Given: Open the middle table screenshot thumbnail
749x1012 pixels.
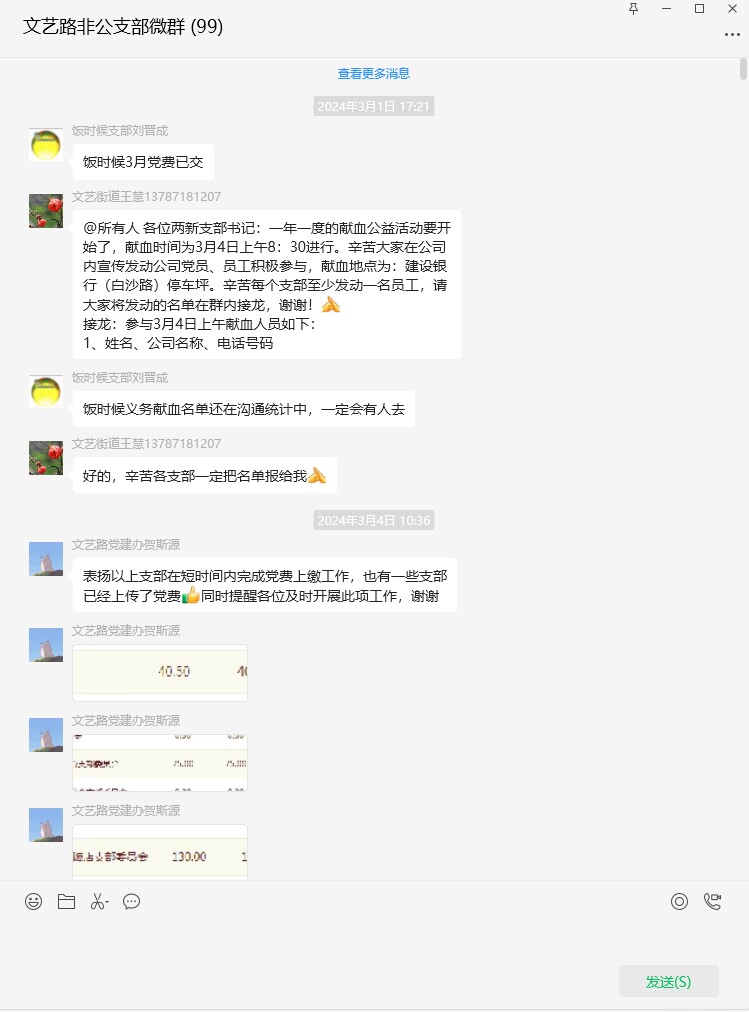Looking at the screenshot, I should click(x=160, y=763).
